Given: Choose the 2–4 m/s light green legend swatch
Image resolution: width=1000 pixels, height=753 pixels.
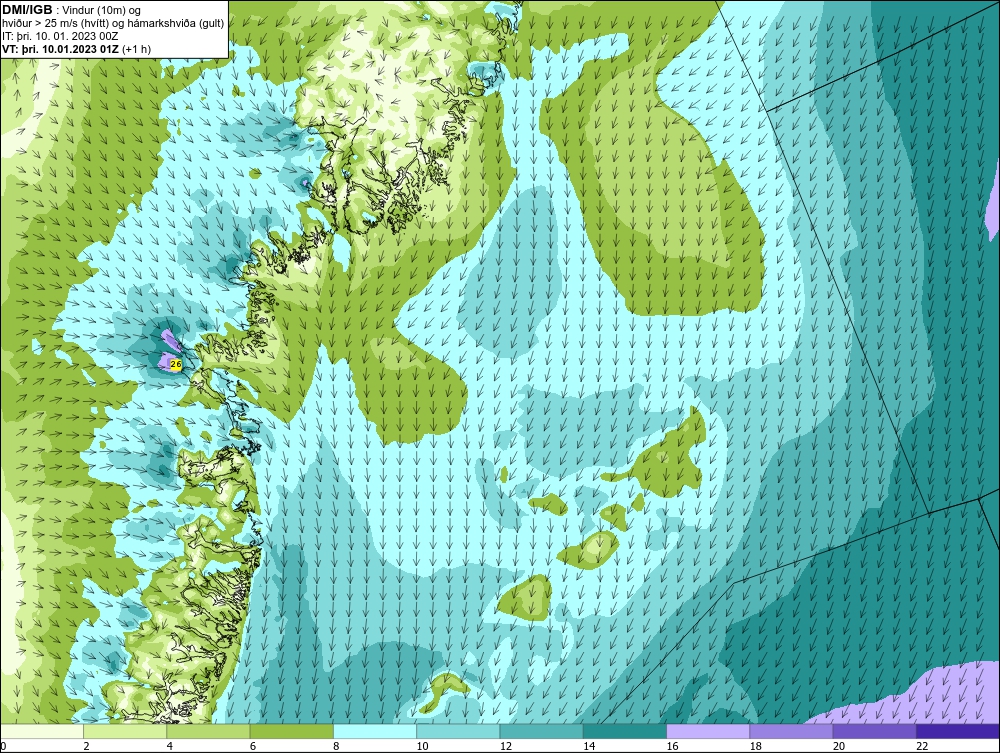Looking at the screenshot, I should pyautogui.click(x=125, y=731).
